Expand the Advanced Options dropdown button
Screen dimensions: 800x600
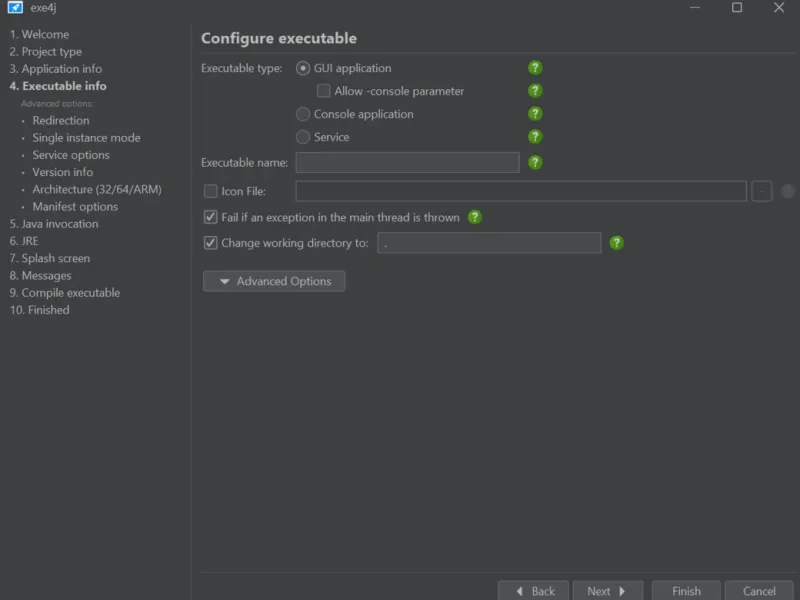click(x=274, y=281)
